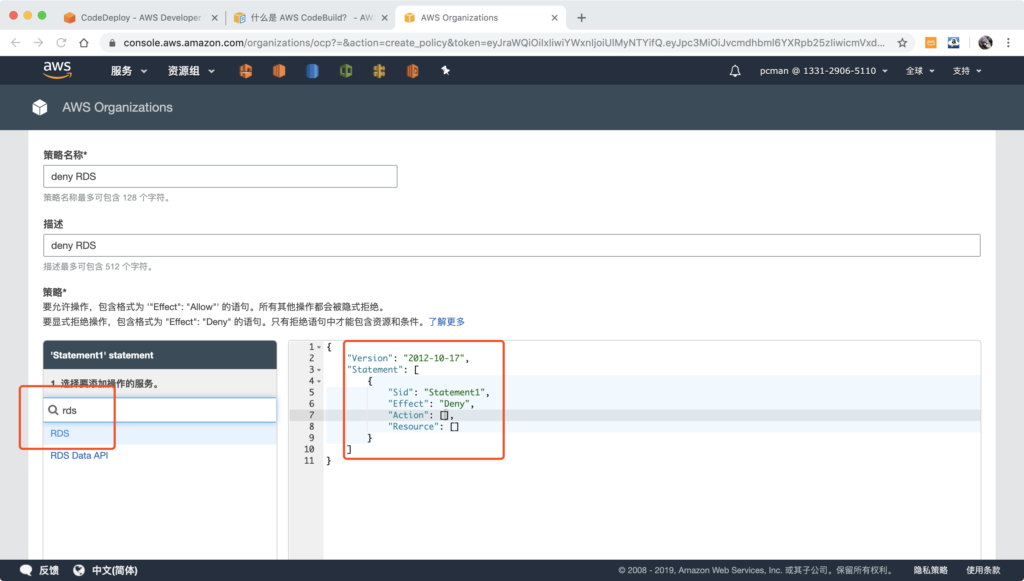Click the "Resource" line in policy editor
This screenshot has height=581, width=1024.
423,427
